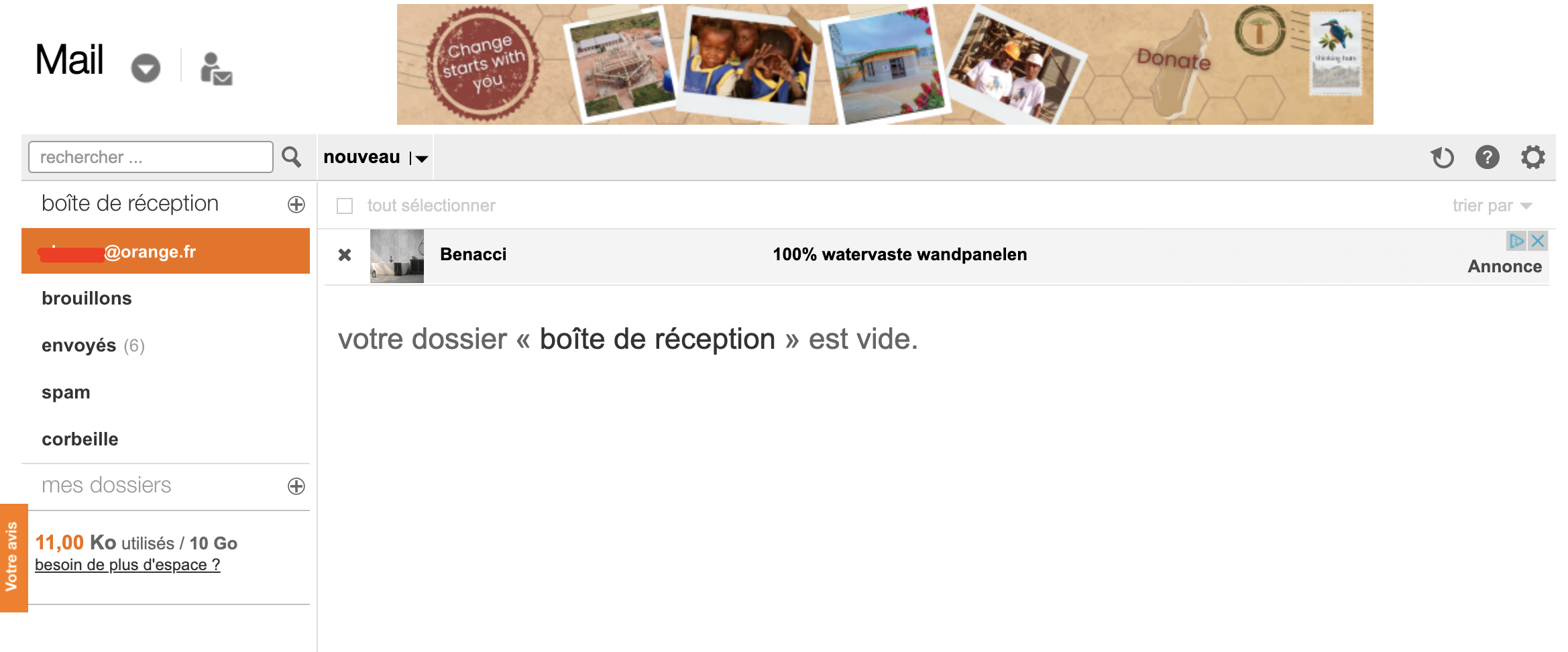The width and height of the screenshot is (1568, 652).
Task: Open the contacts icon beside Mail
Action: [x=216, y=68]
